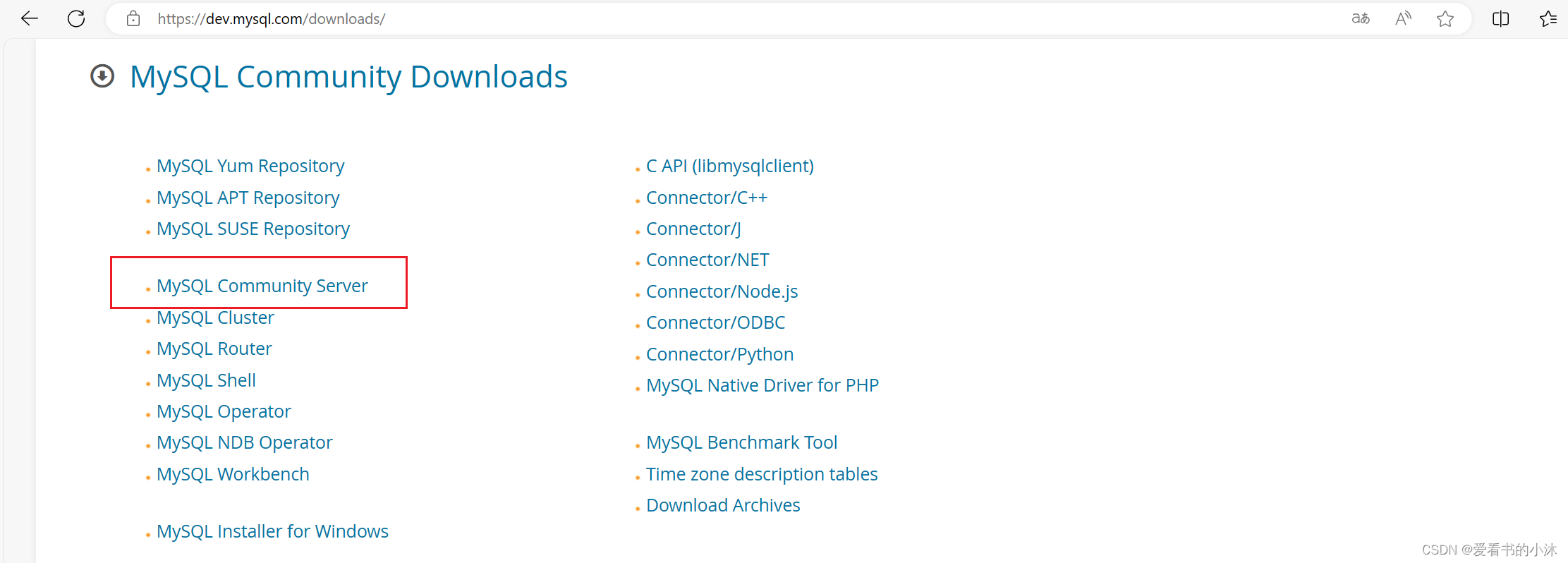The image size is (1568, 563).
Task: Go to MySQL Router downloads
Action: [214, 349]
